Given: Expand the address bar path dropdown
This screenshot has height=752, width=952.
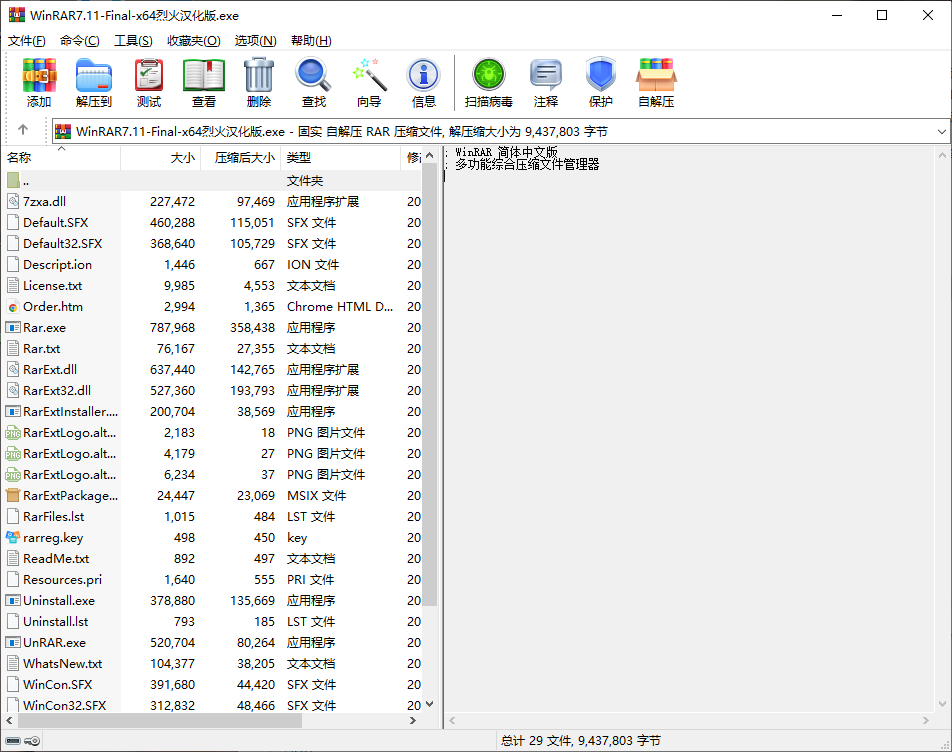Looking at the screenshot, I should click(941, 132).
